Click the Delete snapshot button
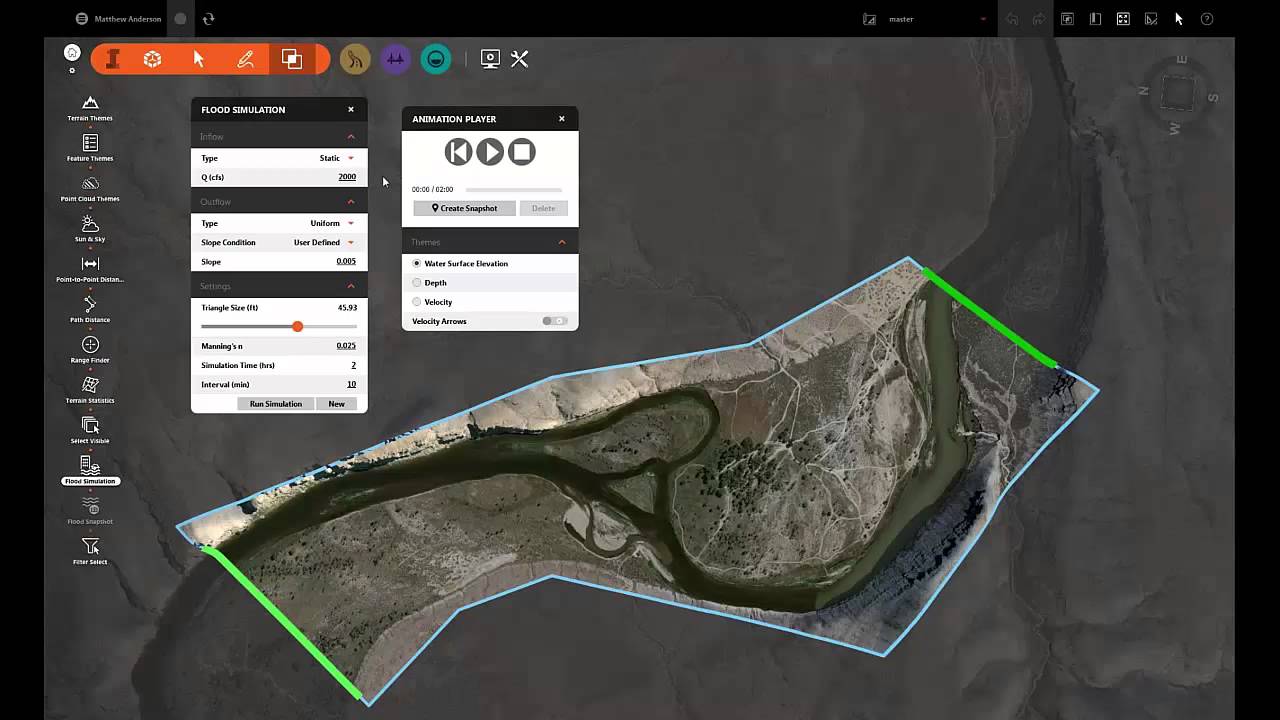The image size is (1280, 720). (x=543, y=208)
